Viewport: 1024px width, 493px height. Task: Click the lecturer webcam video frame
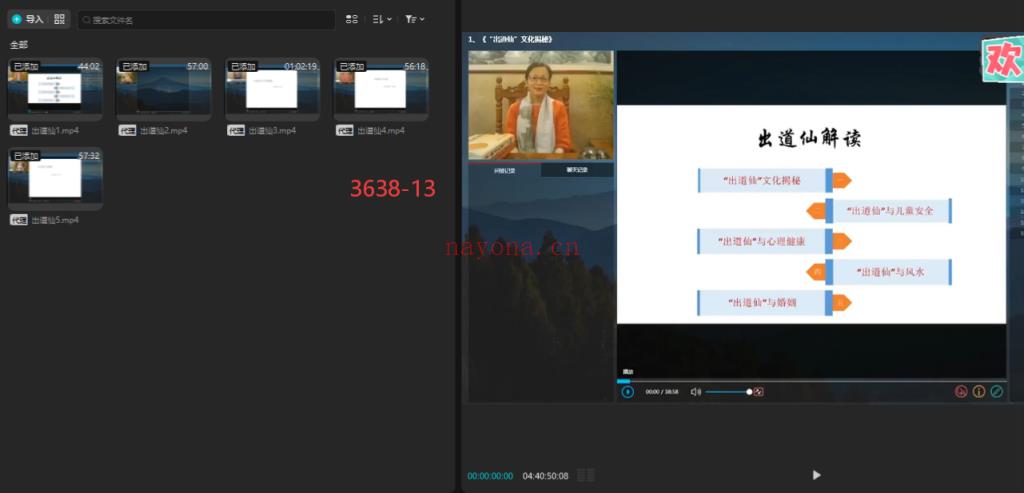tap(541, 105)
